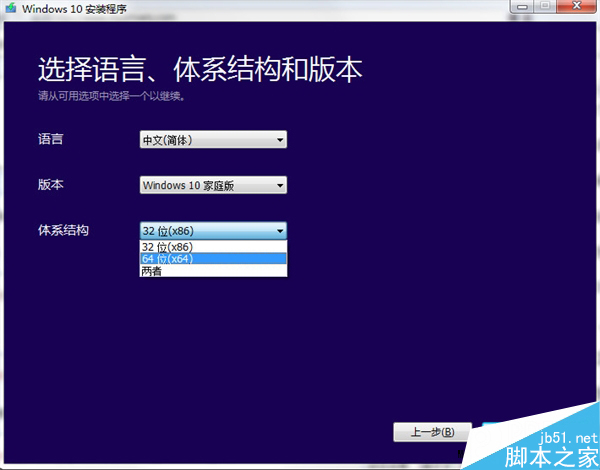This screenshot has height=470, width=600.
Task: Go back with 上一步(B) button
Action: (432, 432)
